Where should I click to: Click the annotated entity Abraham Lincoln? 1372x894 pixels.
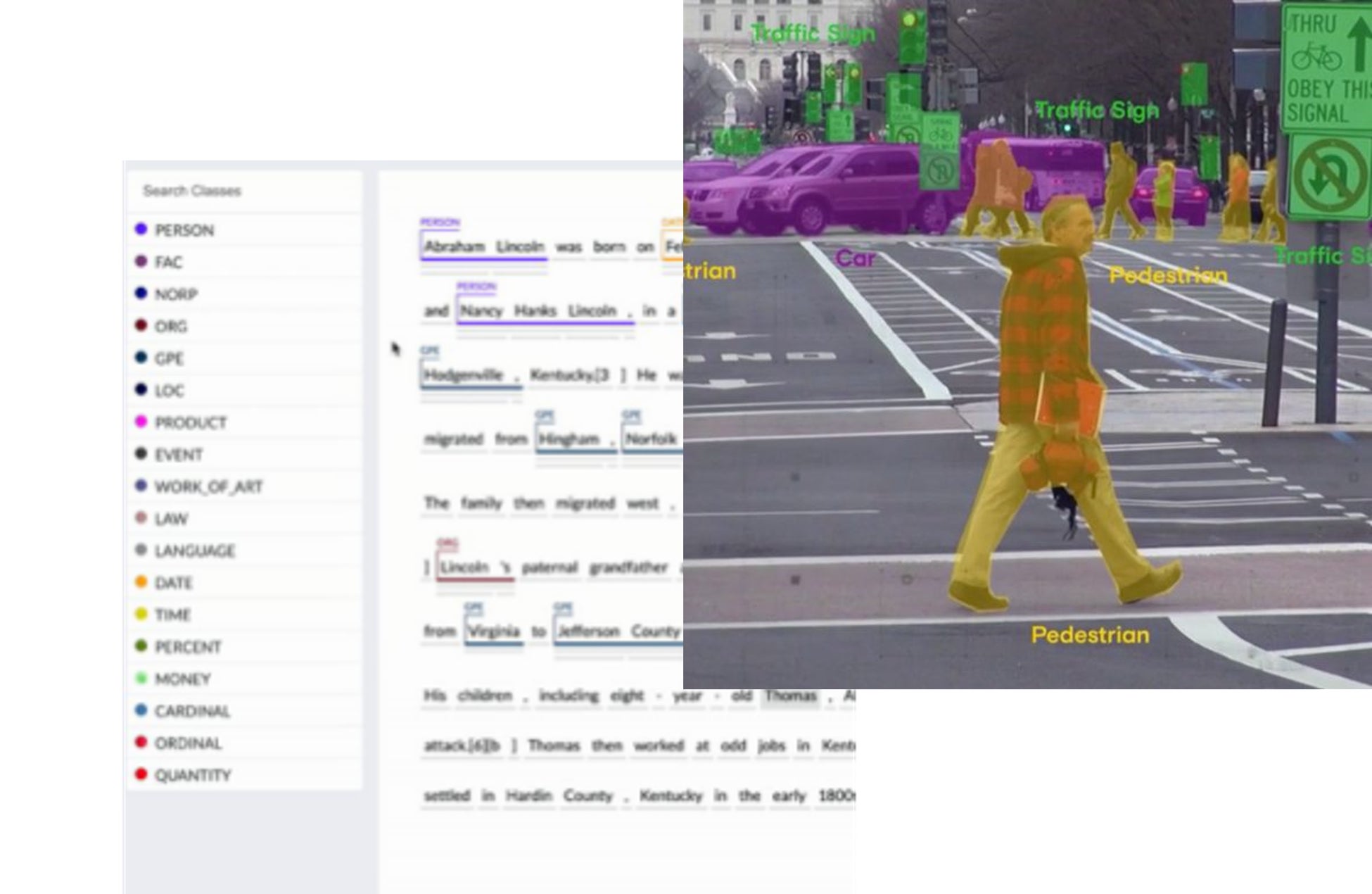coord(483,246)
